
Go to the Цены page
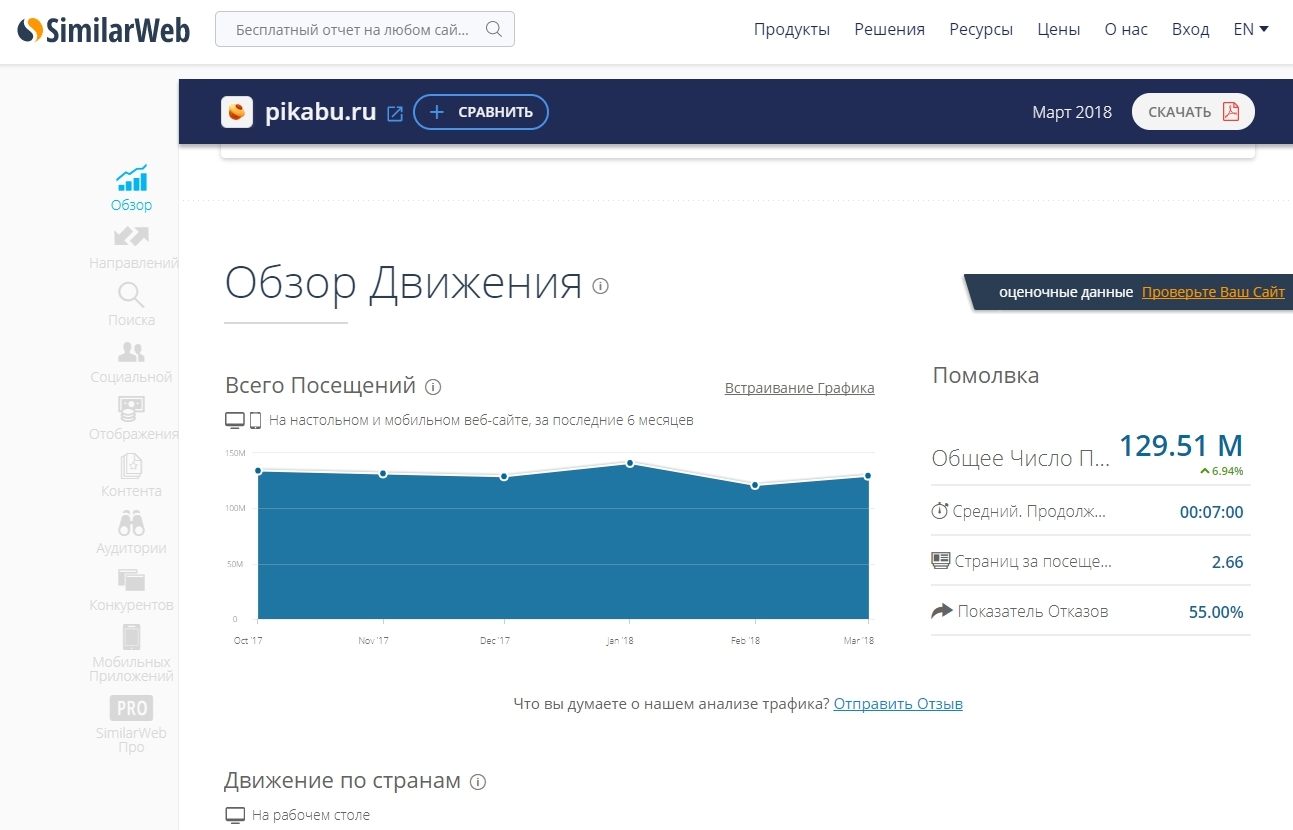tap(1059, 29)
